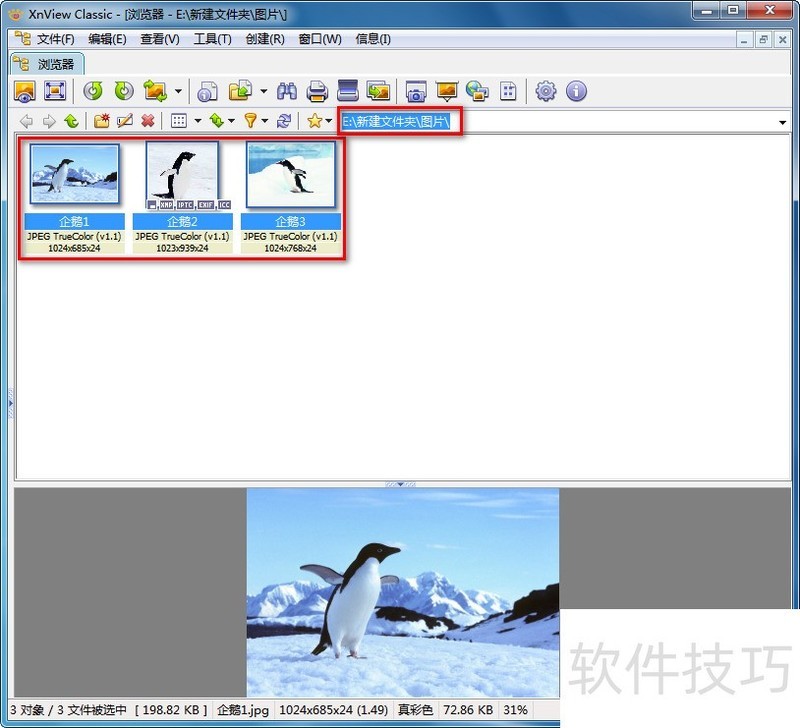Click the sort order green arrows icon
Viewport: 800px width, 728px height.
click(217, 121)
